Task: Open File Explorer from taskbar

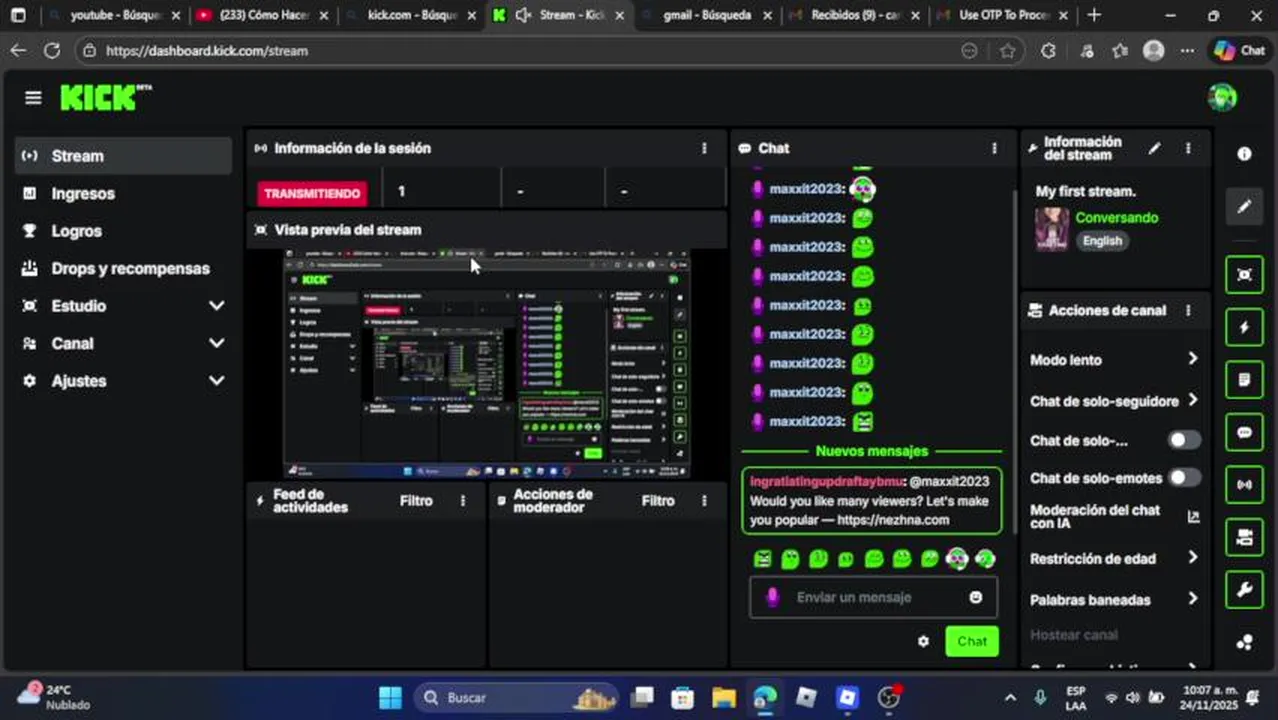Action: click(724, 697)
